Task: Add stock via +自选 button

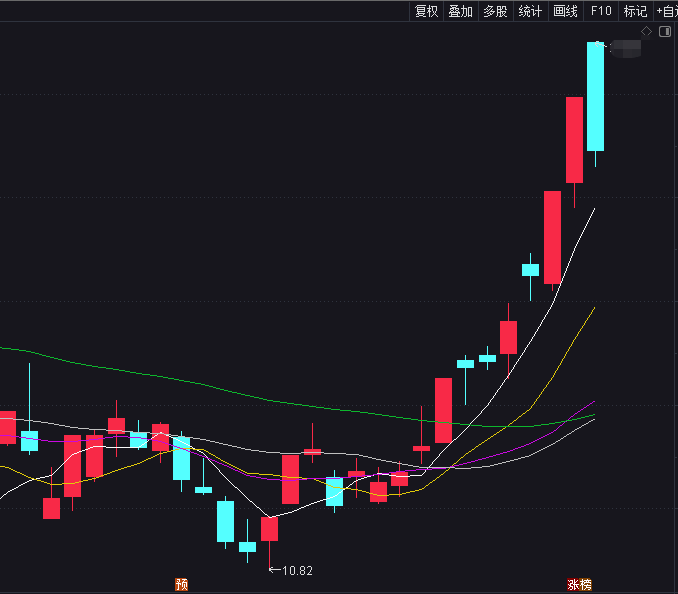Action: point(666,11)
